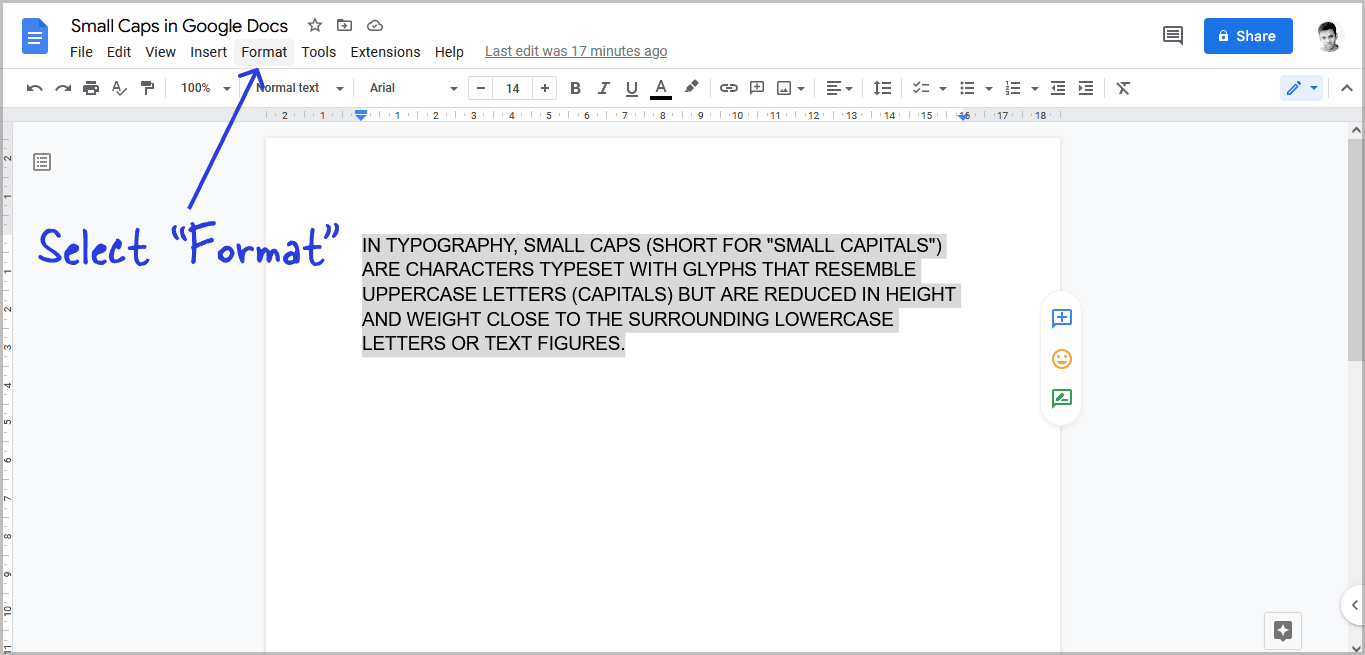The width and height of the screenshot is (1365, 655).
Task: Select the Paint format tool
Action: [x=148, y=88]
